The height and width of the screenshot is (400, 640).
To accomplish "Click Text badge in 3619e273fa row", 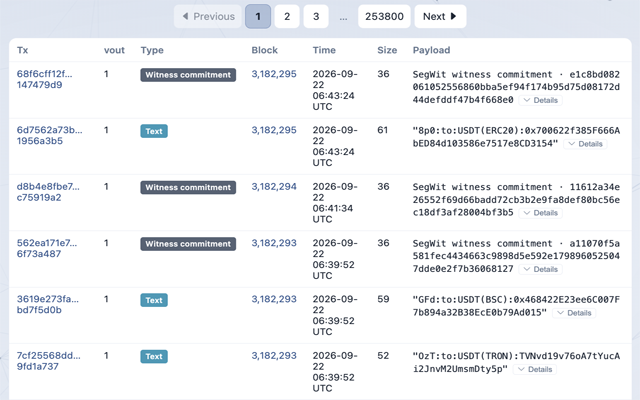I will click(x=154, y=300).
